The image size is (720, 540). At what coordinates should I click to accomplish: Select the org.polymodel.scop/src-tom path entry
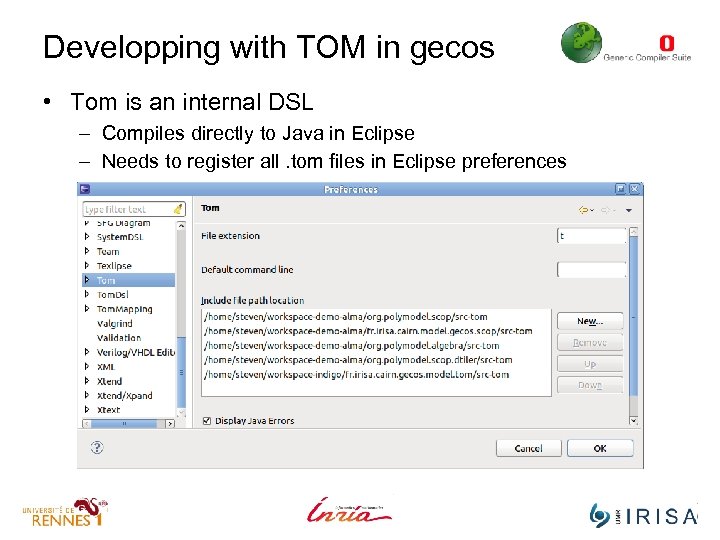(x=346, y=317)
